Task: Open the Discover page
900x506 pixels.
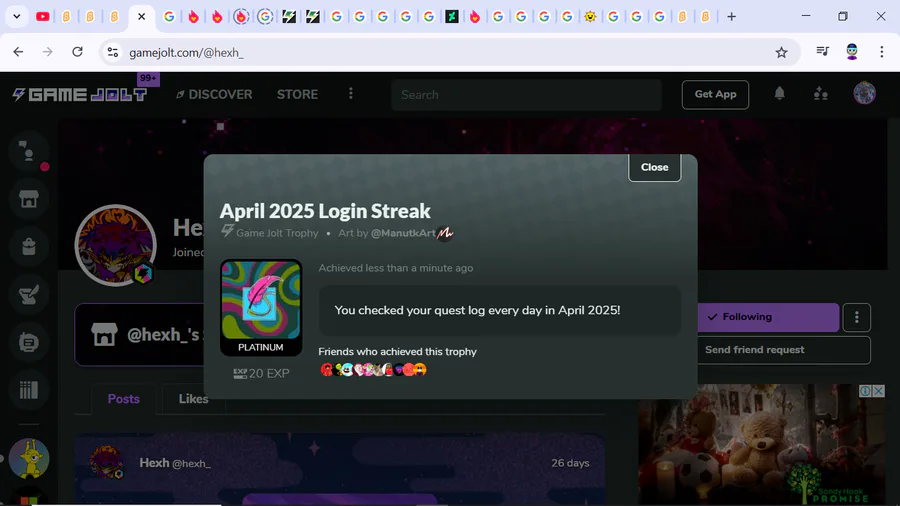Action: coord(214,94)
